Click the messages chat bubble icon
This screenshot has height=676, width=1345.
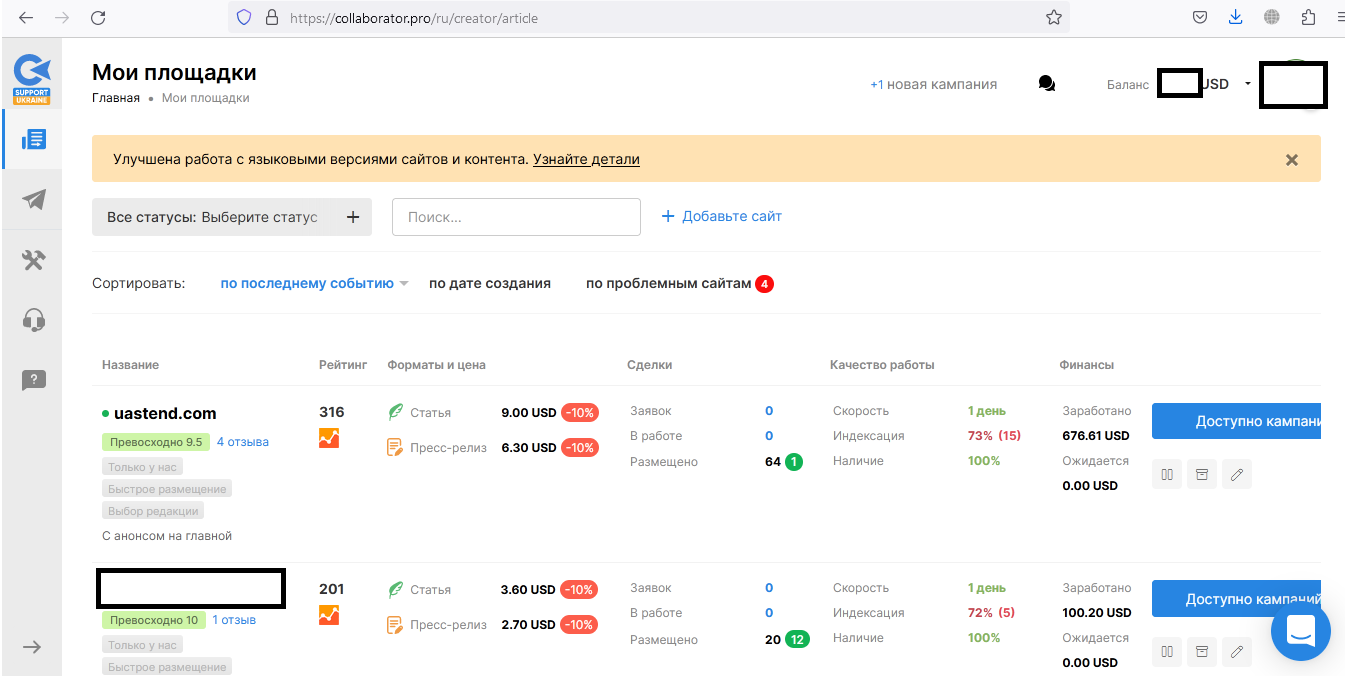(1046, 85)
